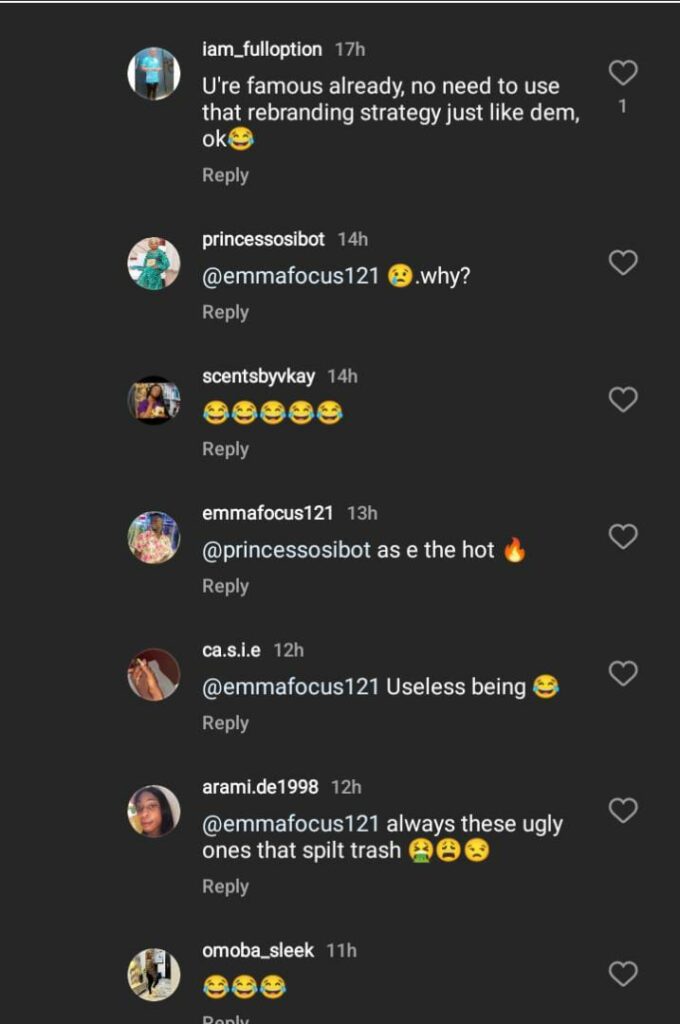680x1024 pixels.
Task: Reply to arami.de1998's comment
Action: coord(225,886)
